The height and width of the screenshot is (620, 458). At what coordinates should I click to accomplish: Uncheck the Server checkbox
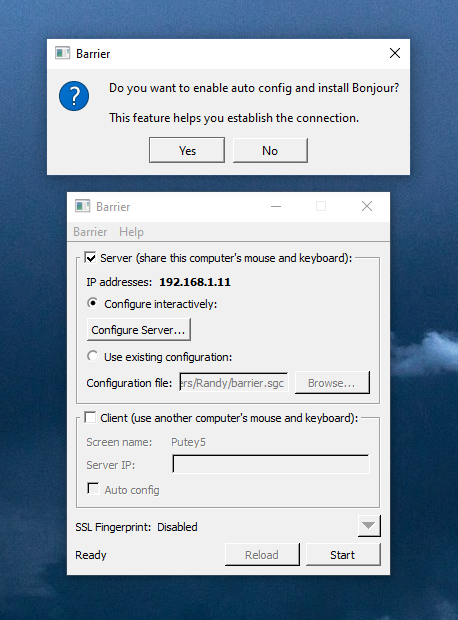click(91, 258)
